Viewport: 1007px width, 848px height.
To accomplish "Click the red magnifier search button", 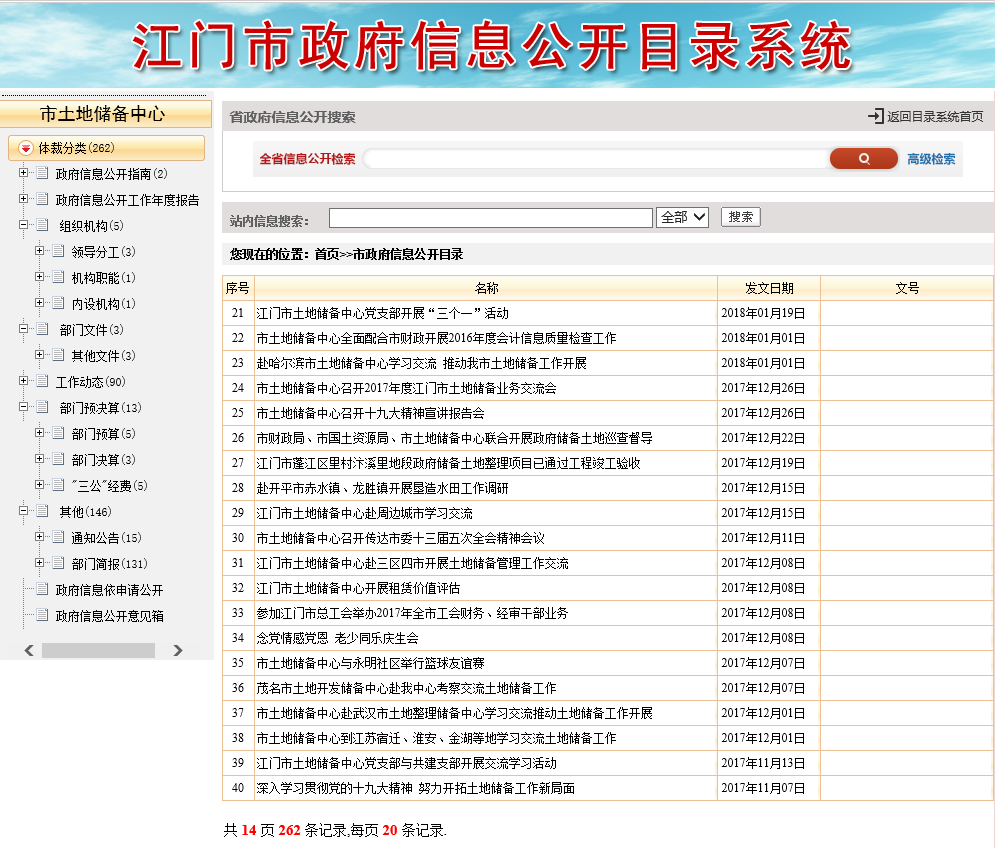I will click(863, 158).
